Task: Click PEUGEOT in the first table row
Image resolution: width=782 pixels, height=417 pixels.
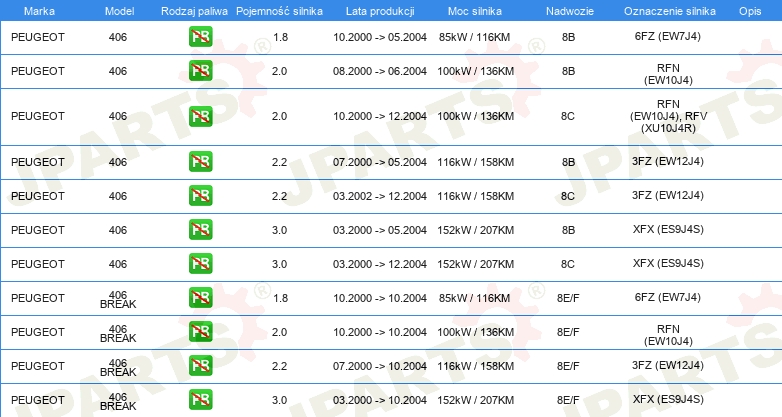Action: pos(38,37)
